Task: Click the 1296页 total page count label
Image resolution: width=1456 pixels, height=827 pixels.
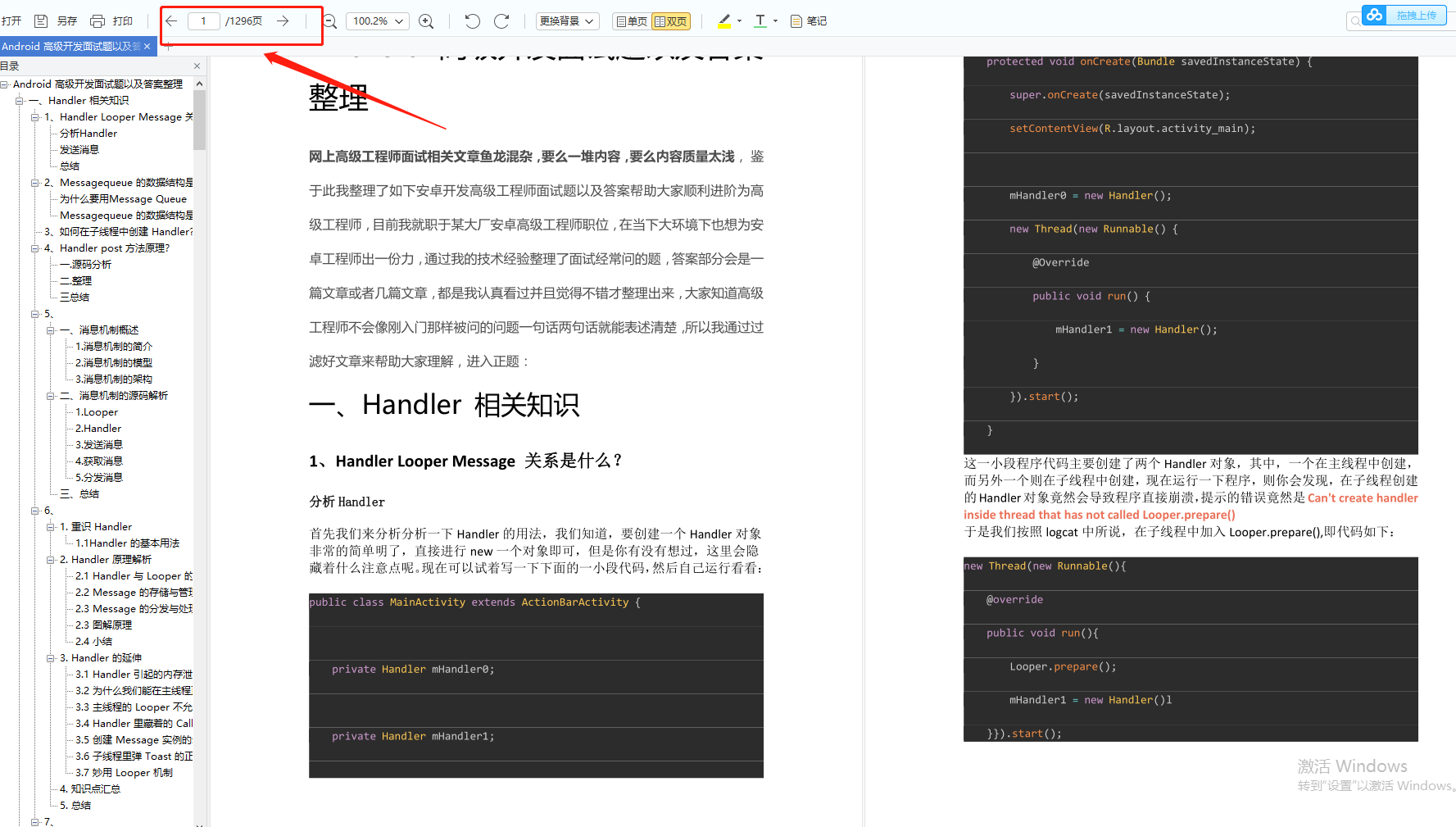Action: coord(244,20)
